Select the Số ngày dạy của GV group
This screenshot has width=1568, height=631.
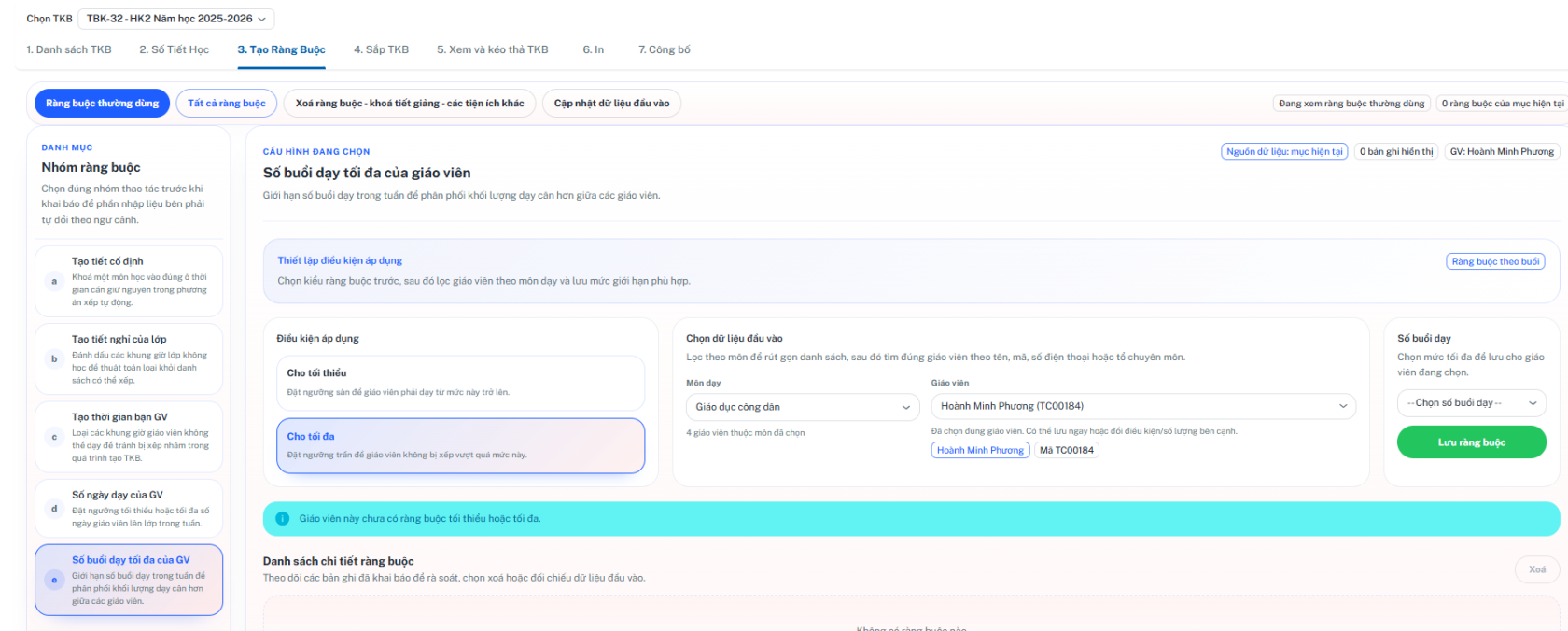(x=129, y=509)
